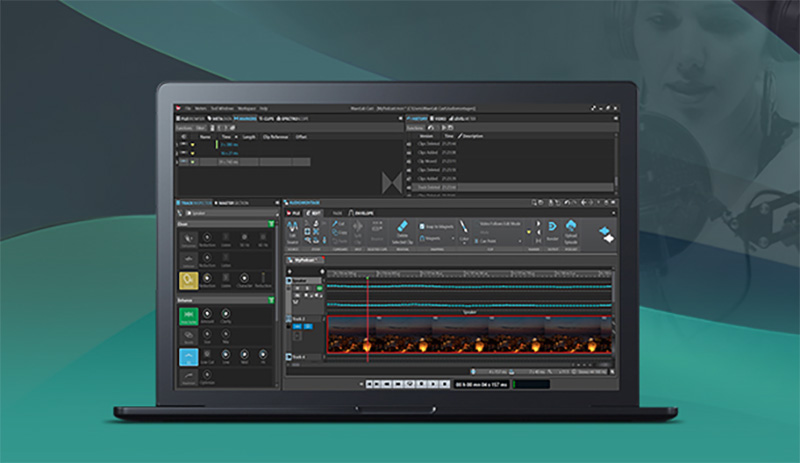Click the DeHummer module icon in Clean

[x=188, y=239]
